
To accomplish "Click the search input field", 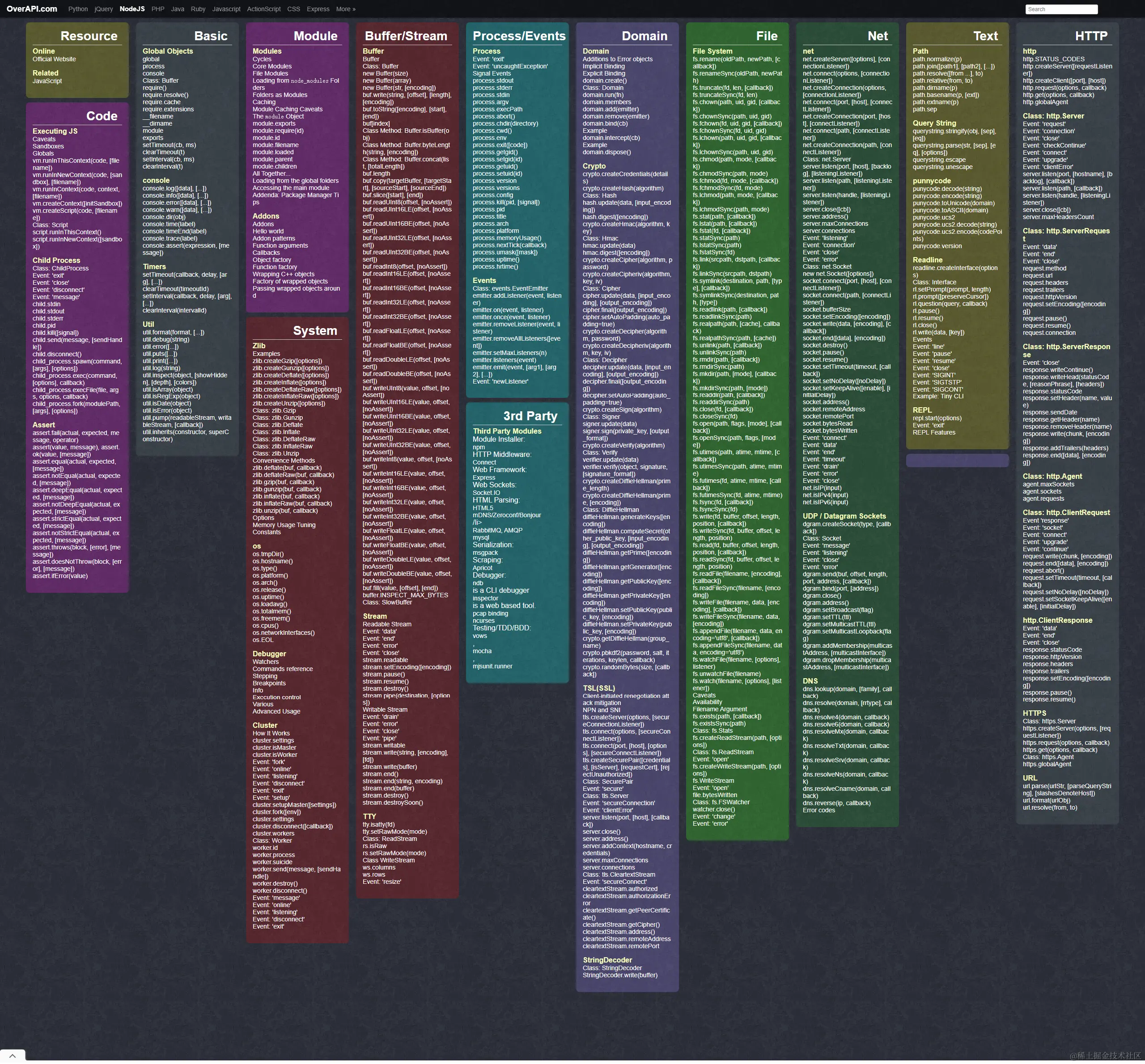I will tap(1060, 8).
